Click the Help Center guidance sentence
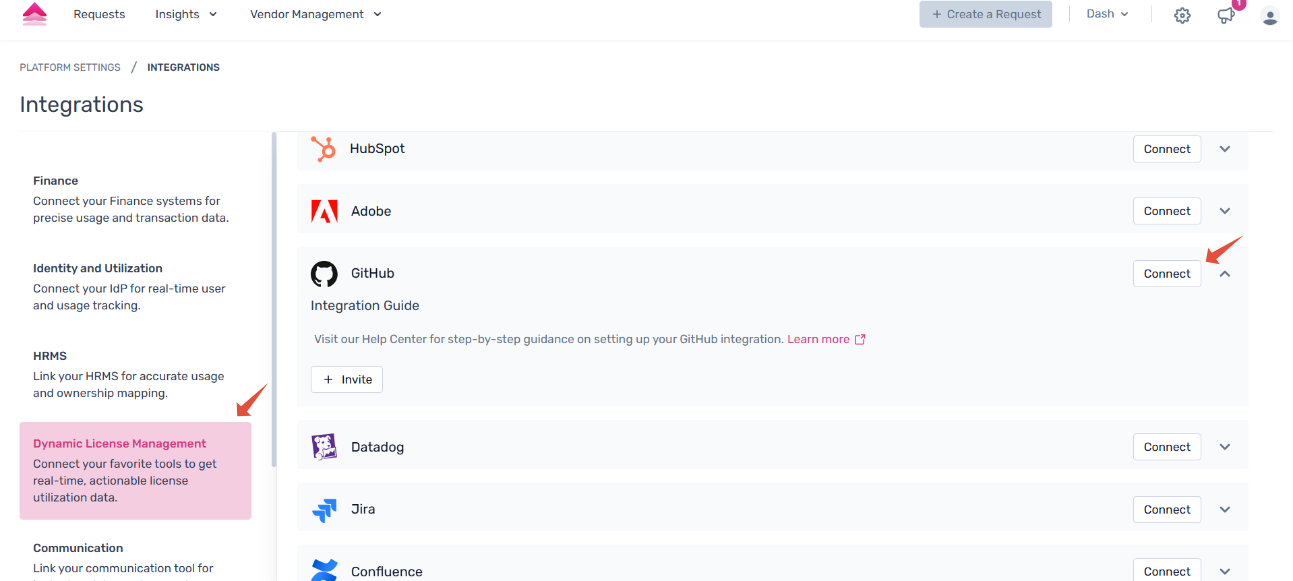The height and width of the screenshot is (581, 1293). [548, 339]
